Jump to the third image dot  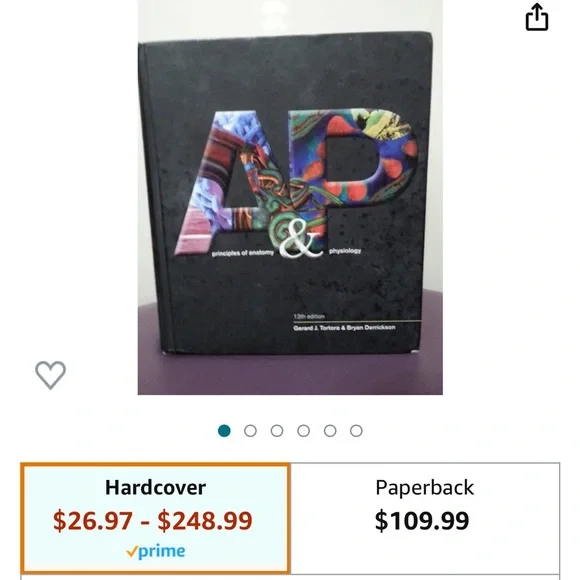click(277, 431)
